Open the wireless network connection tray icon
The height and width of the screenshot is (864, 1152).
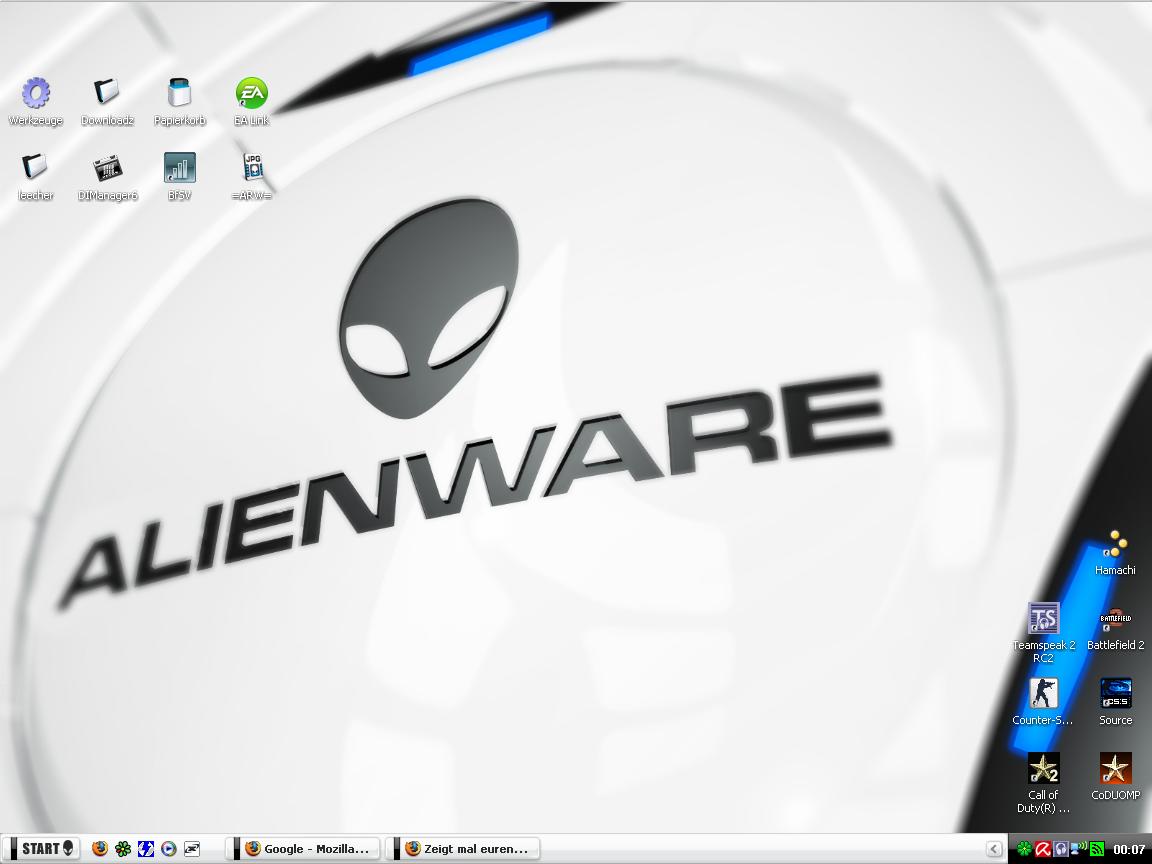1079,849
